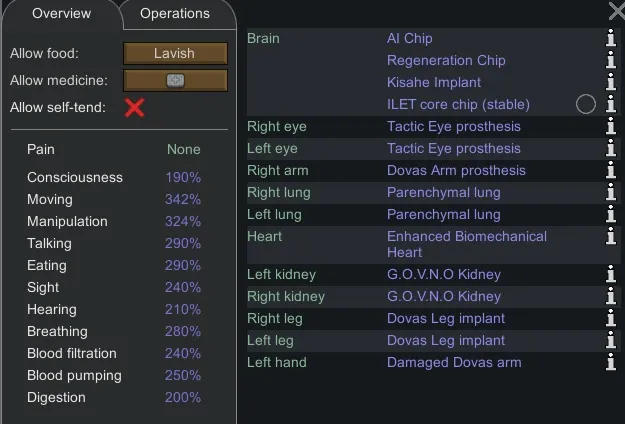
Task: Click the circle indicator on ILET core chip
Action: (x=586, y=104)
